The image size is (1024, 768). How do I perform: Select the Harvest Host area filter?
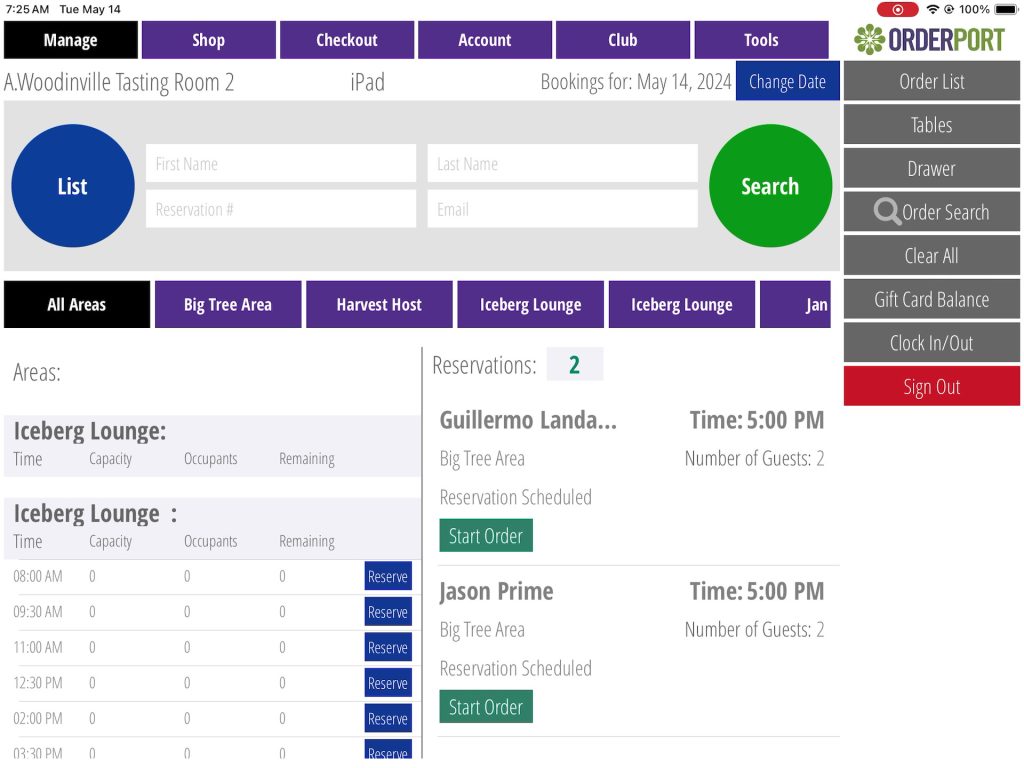[x=379, y=305]
